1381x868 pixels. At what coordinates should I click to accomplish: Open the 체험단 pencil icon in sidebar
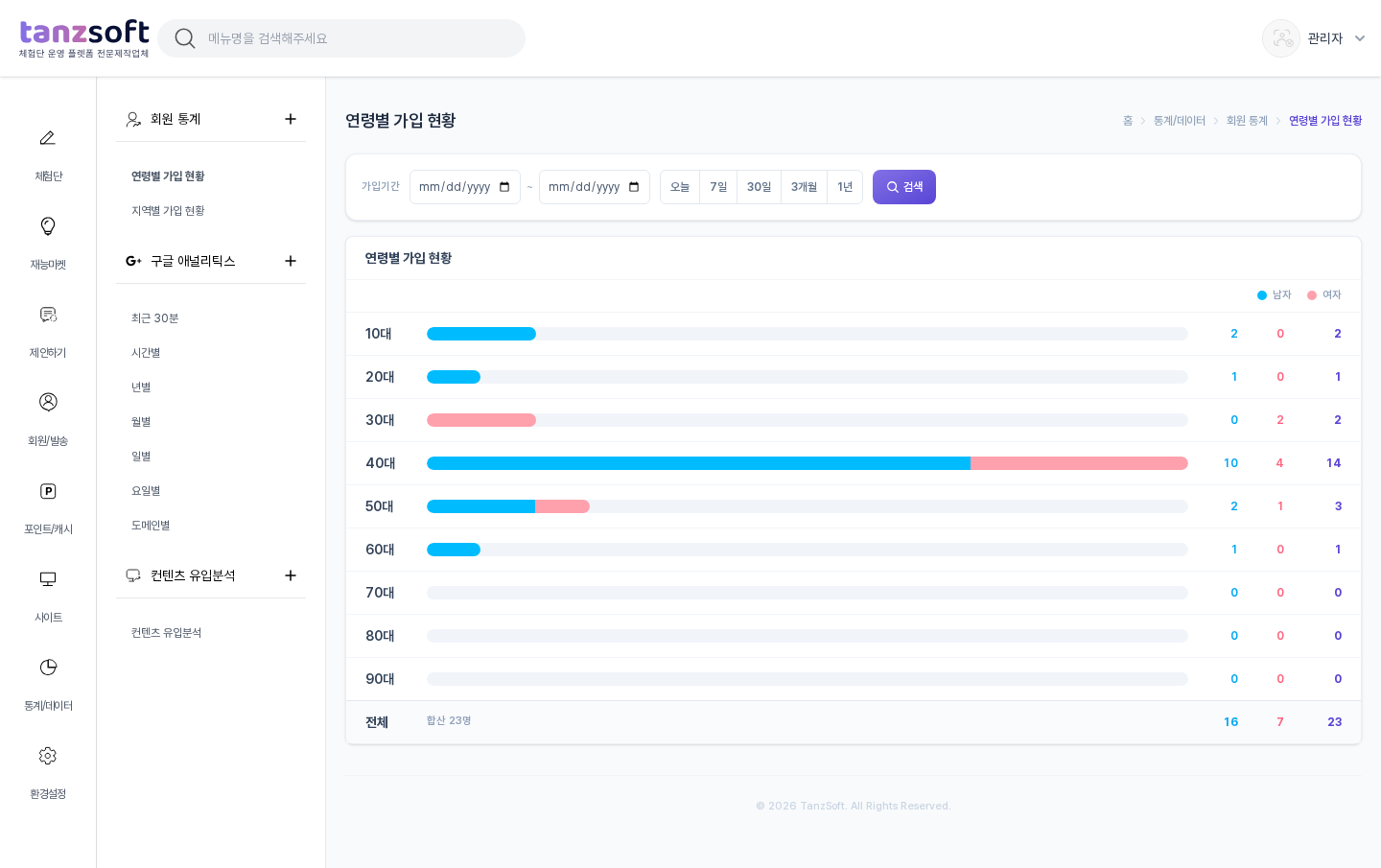coord(48,138)
